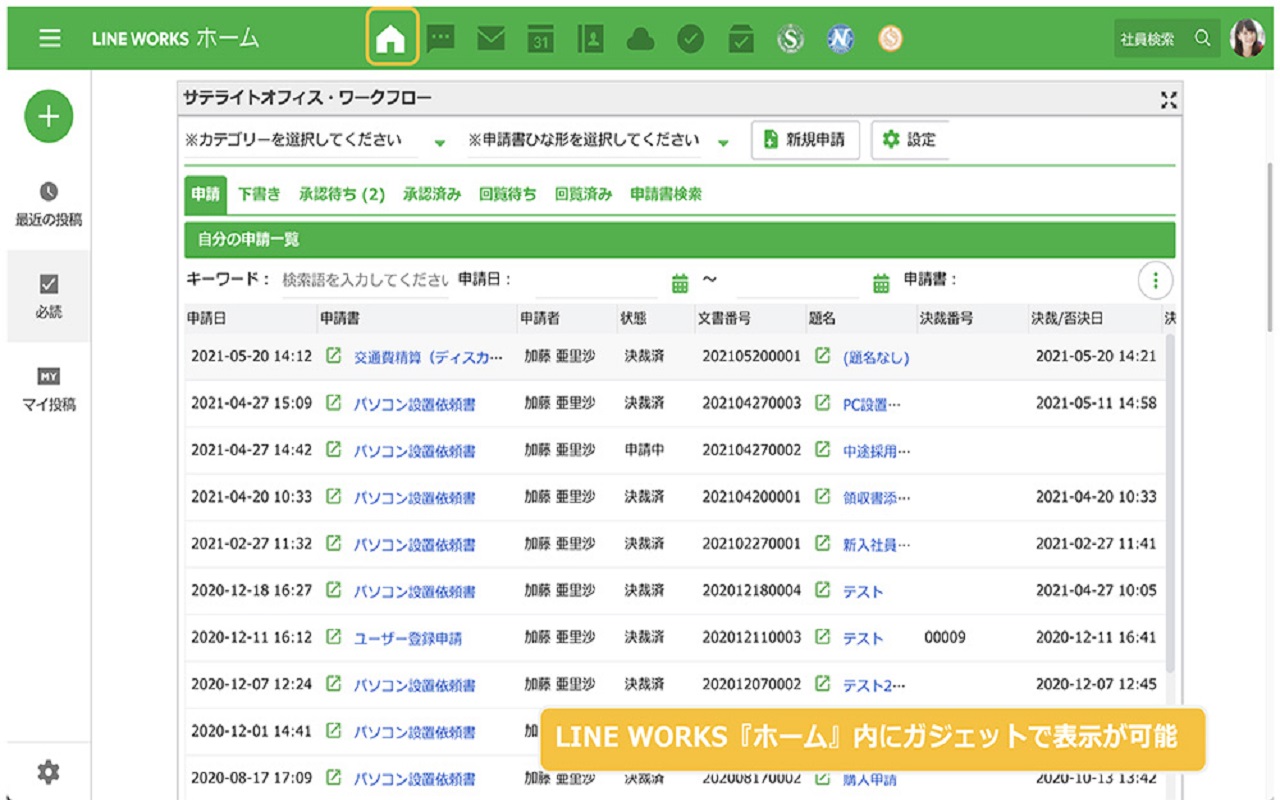The height and width of the screenshot is (800, 1280).
Task: Click the start 申請日 date field
Action: pos(597,283)
